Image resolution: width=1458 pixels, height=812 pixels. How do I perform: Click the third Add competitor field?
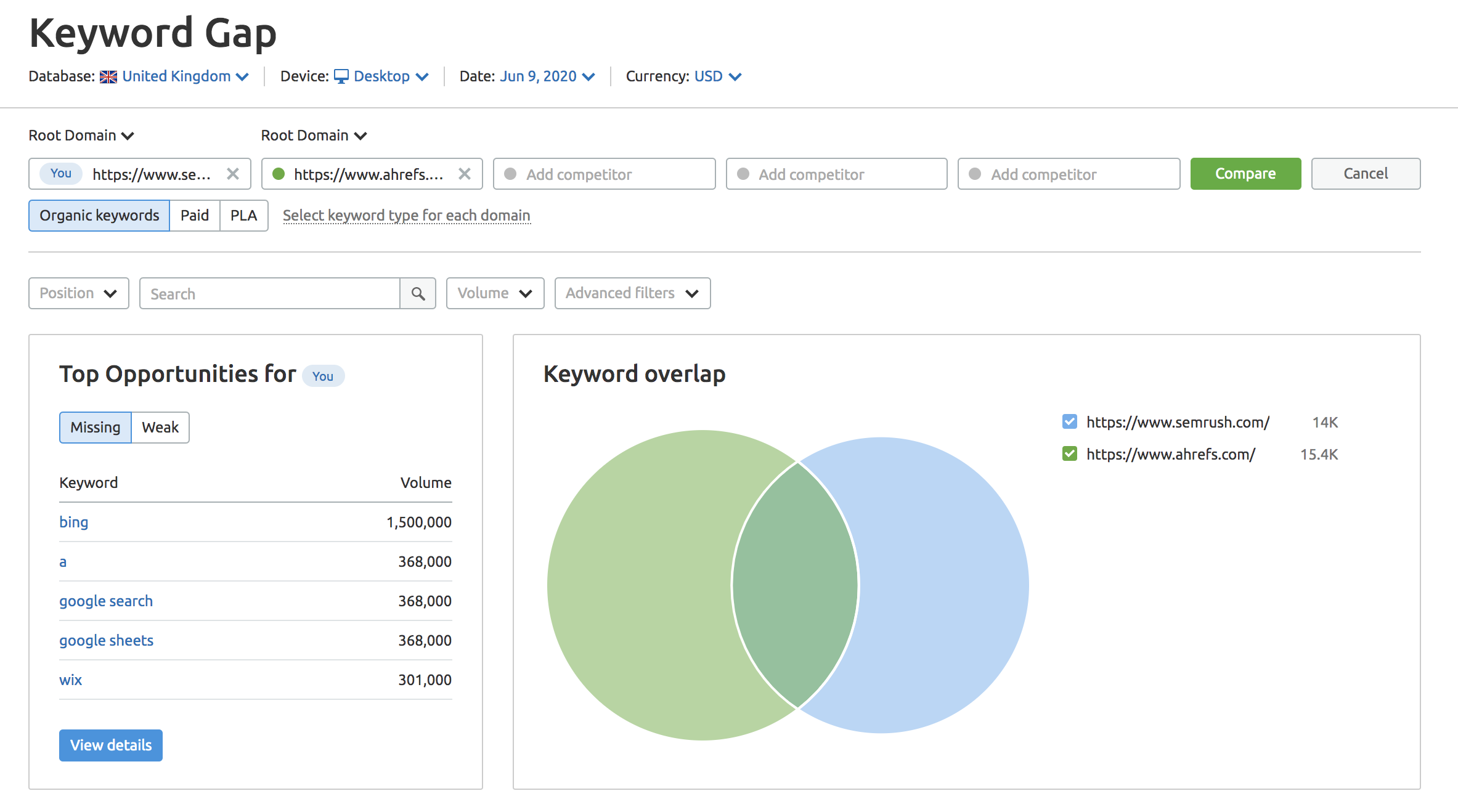point(1069,174)
